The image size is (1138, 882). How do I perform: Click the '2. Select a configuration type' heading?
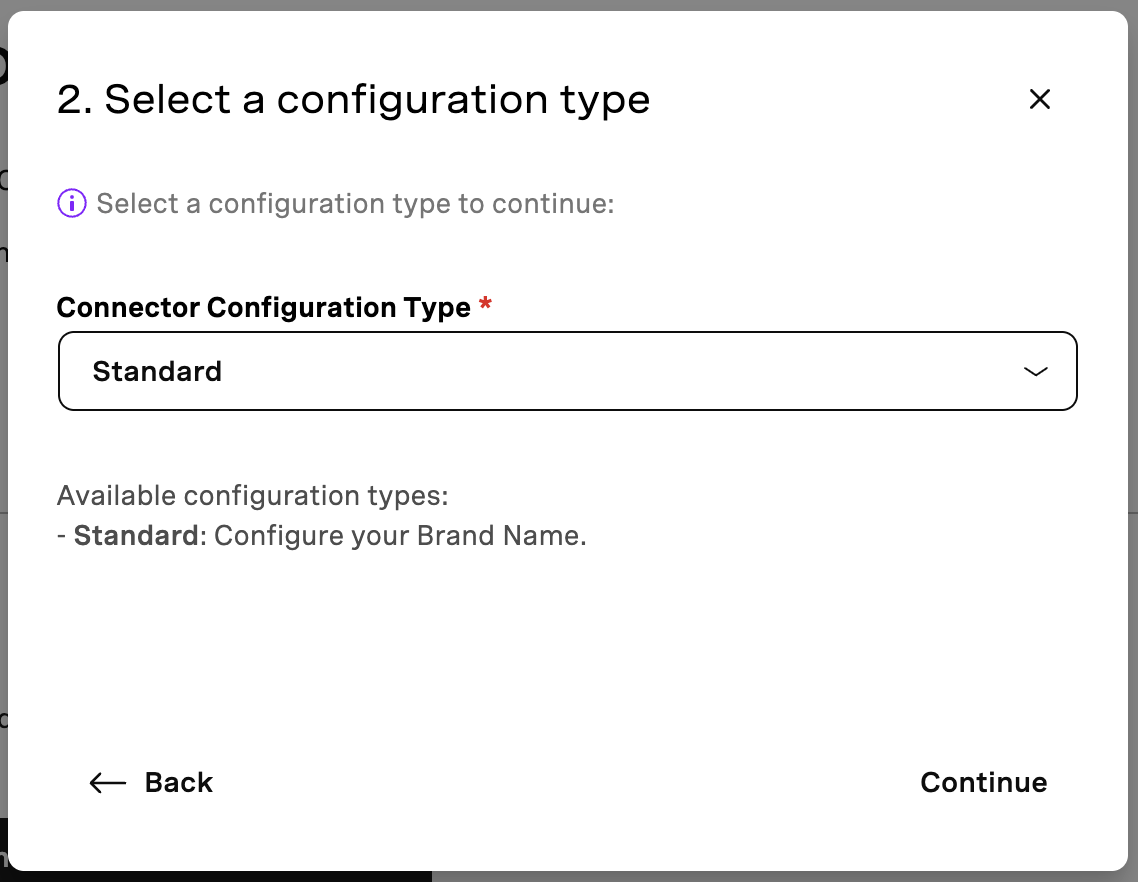tap(353, 99)
